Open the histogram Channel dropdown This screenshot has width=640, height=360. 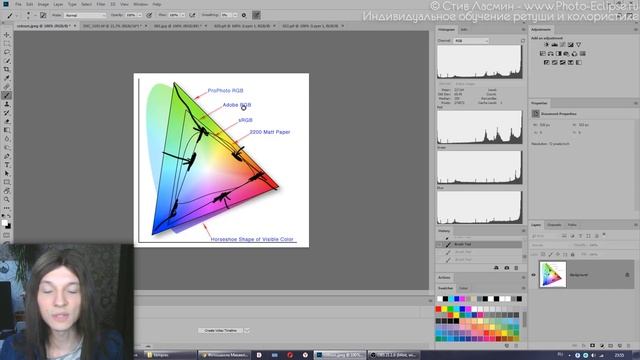click(x=471, y=41)
